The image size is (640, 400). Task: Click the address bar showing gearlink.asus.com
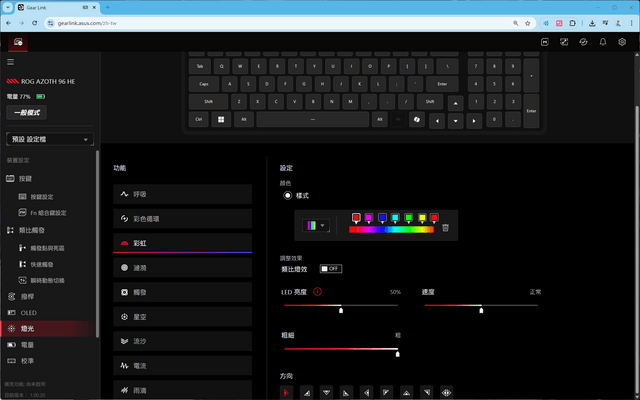coord(282,23)
